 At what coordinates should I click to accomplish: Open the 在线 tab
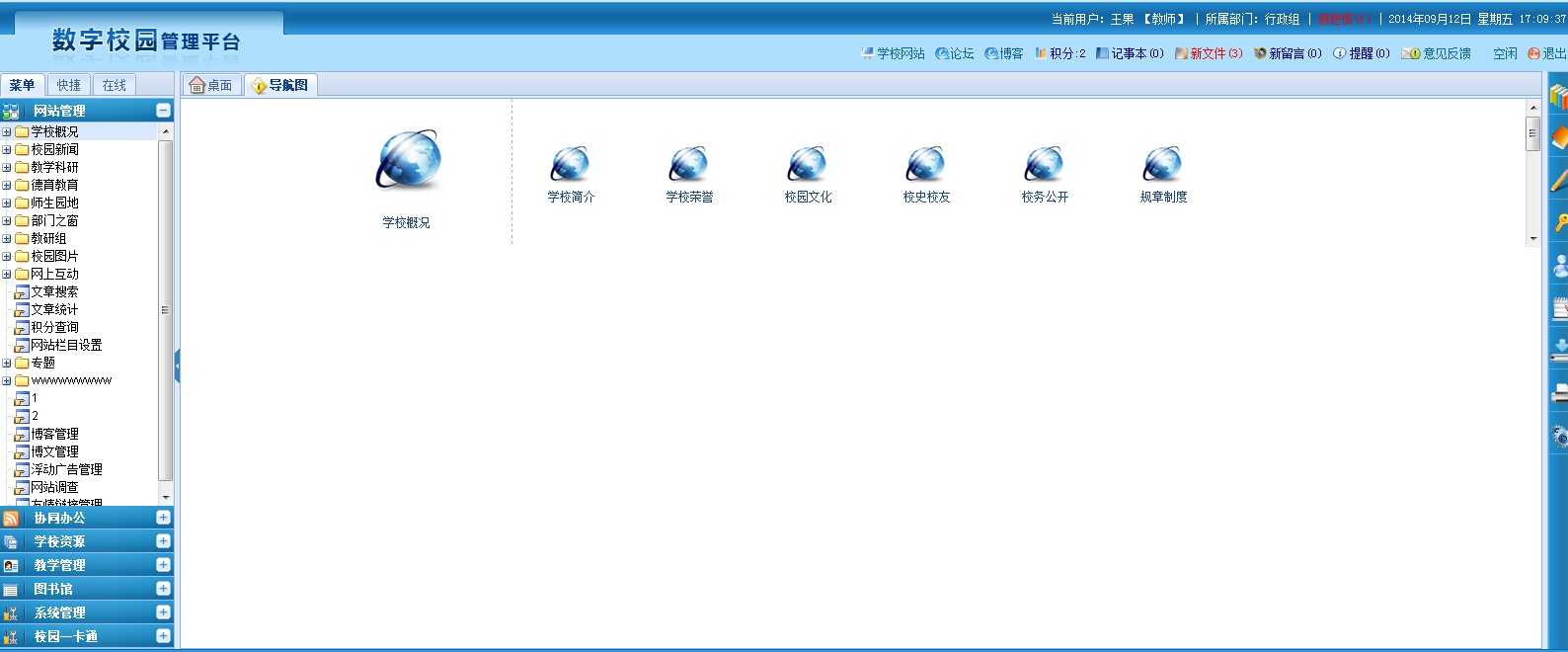pyautogui.click(x=115, y=86)
